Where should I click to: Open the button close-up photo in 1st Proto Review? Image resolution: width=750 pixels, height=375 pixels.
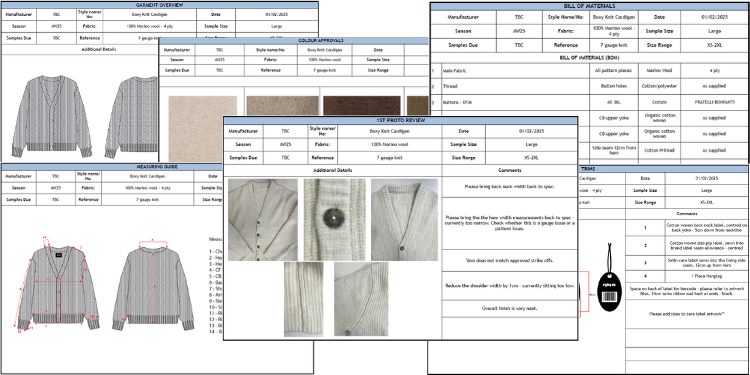point(334,220)
